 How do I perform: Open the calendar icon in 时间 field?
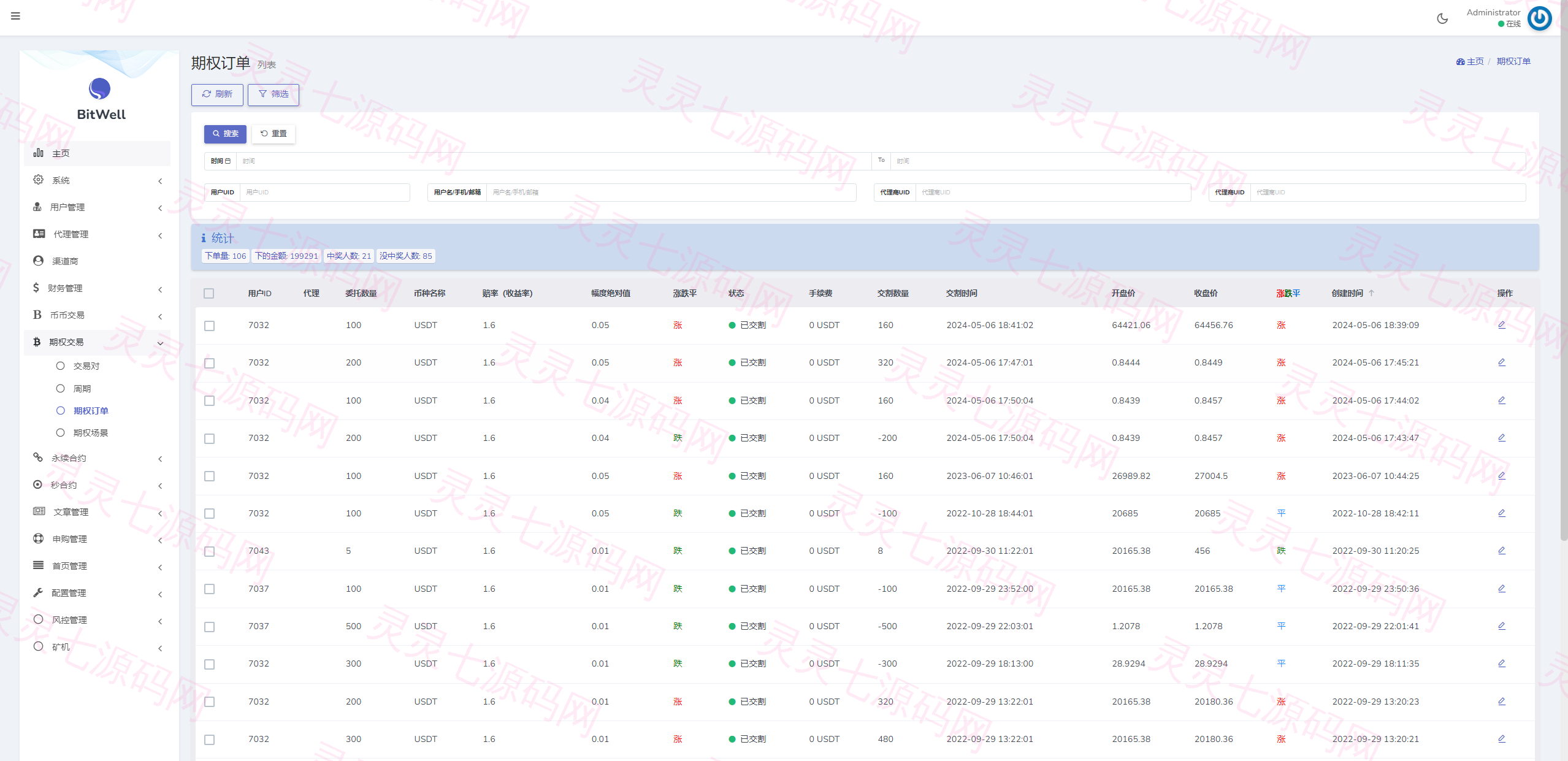[228, 161]
